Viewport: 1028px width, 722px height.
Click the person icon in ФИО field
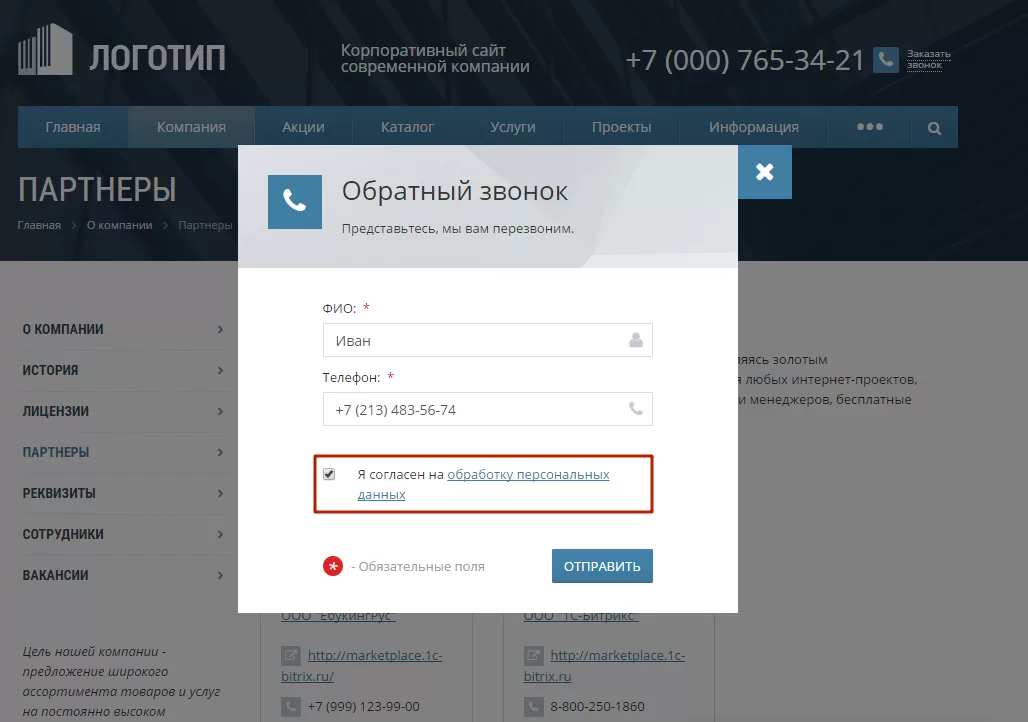[636, 340]
